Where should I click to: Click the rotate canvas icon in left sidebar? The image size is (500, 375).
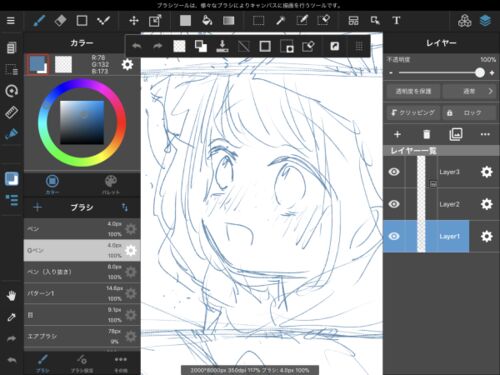pos(11,91)
